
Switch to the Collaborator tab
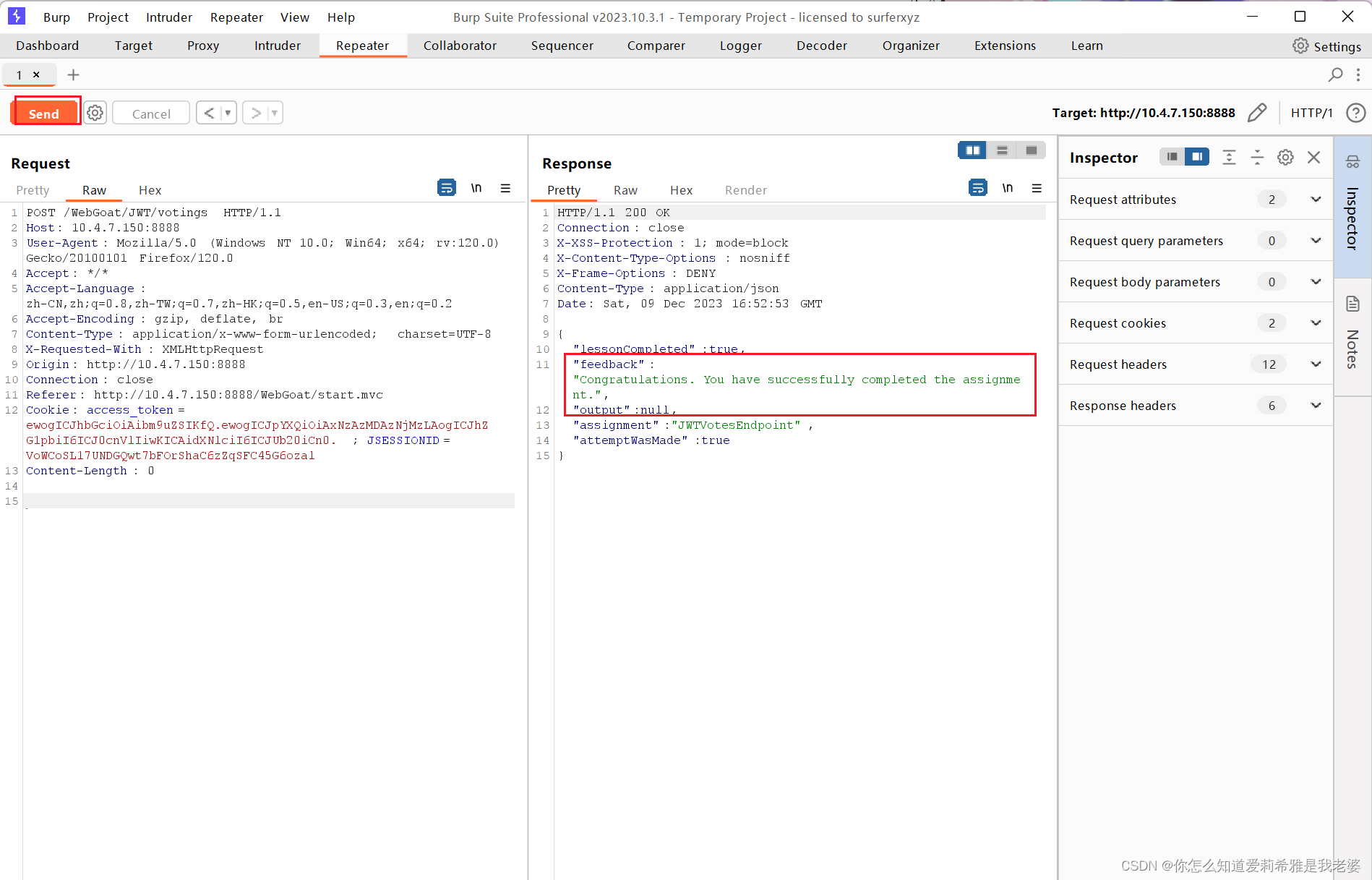tap(460, 46)
